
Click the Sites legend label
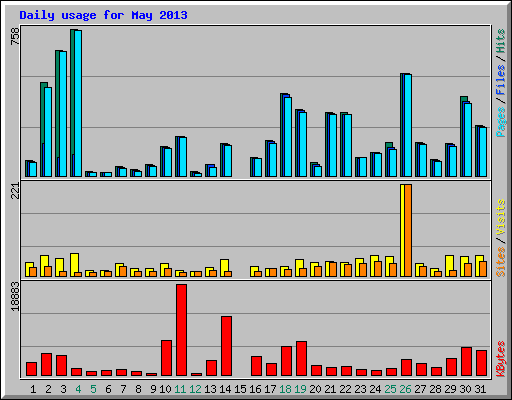click(501, 262)
